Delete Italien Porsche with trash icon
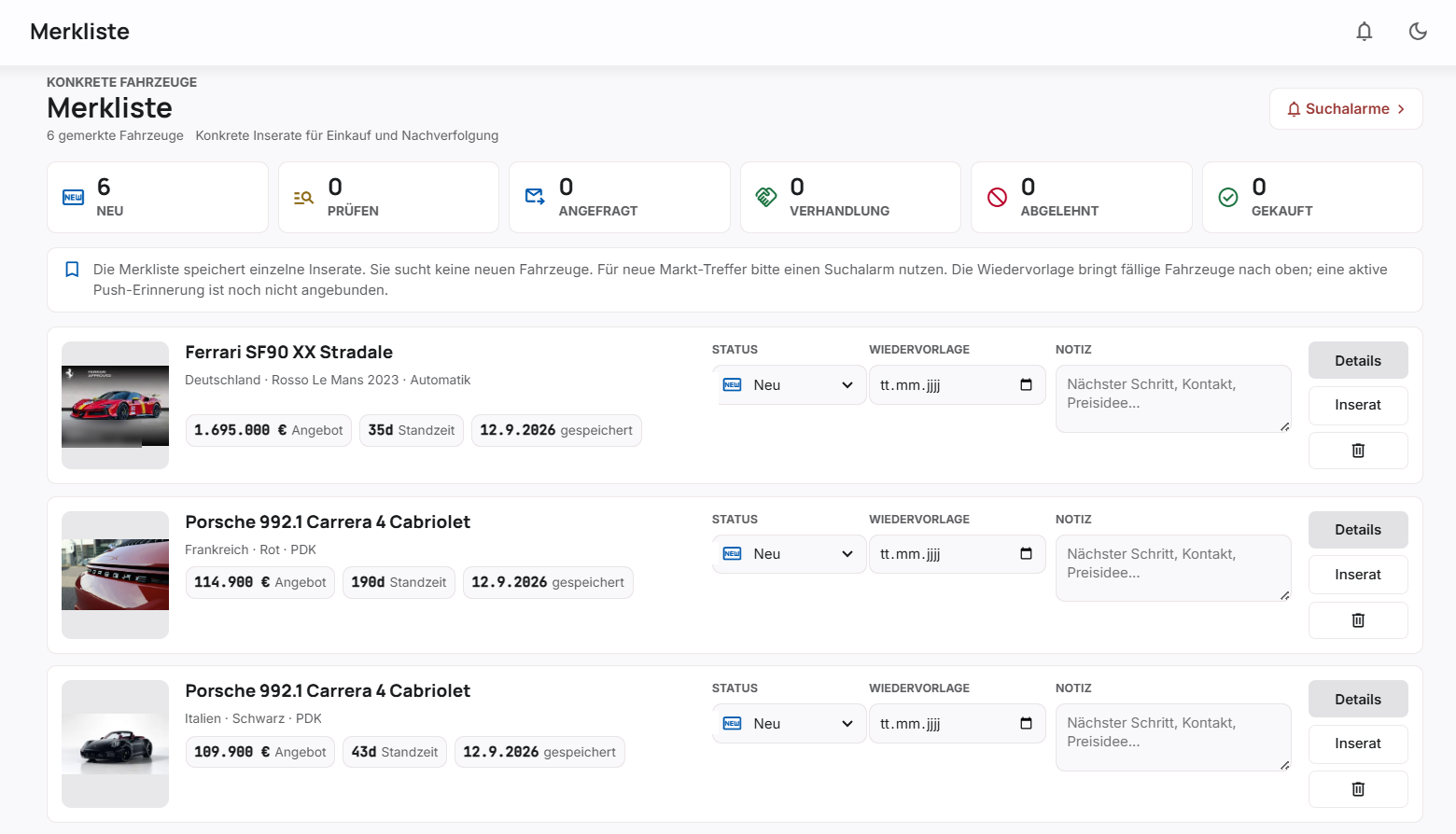Screen dimensions: 1456x834 click(x=1358, y=789)
